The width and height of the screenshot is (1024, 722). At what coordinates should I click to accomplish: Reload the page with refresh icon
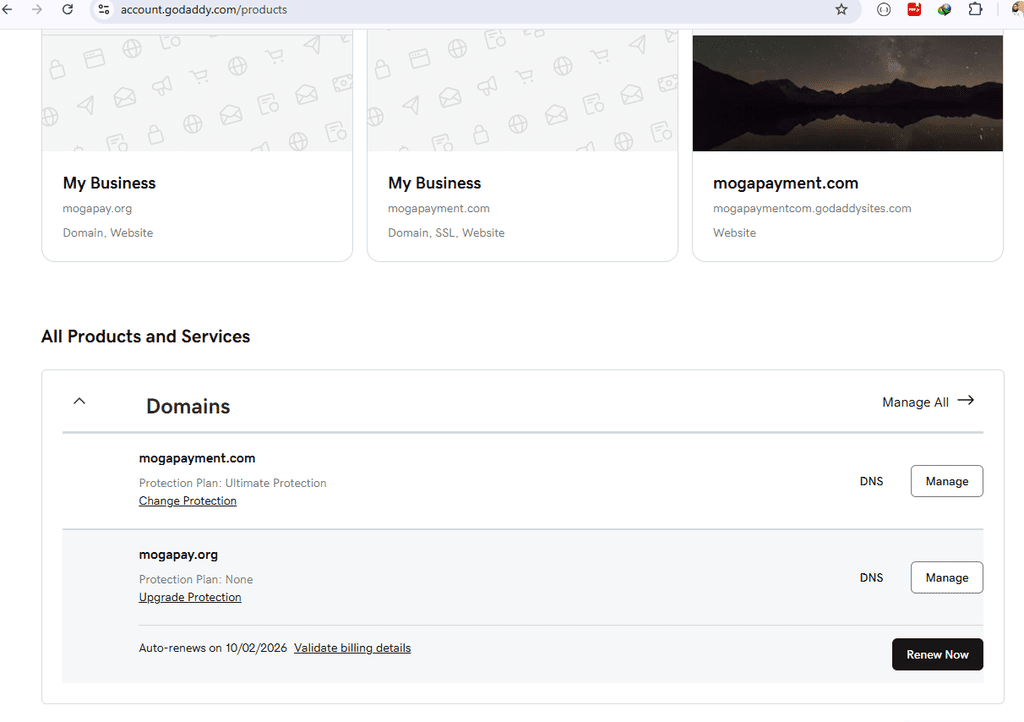[67, 9]
